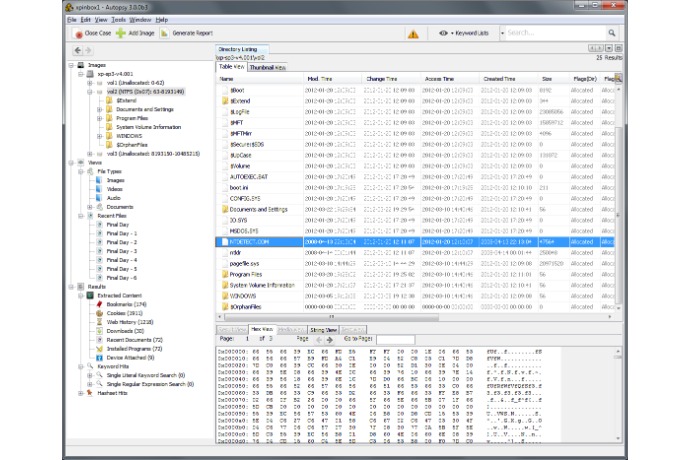Click the keyword Search input field
The height and width of the screenshot is (460, 690).
pos(555,33)
